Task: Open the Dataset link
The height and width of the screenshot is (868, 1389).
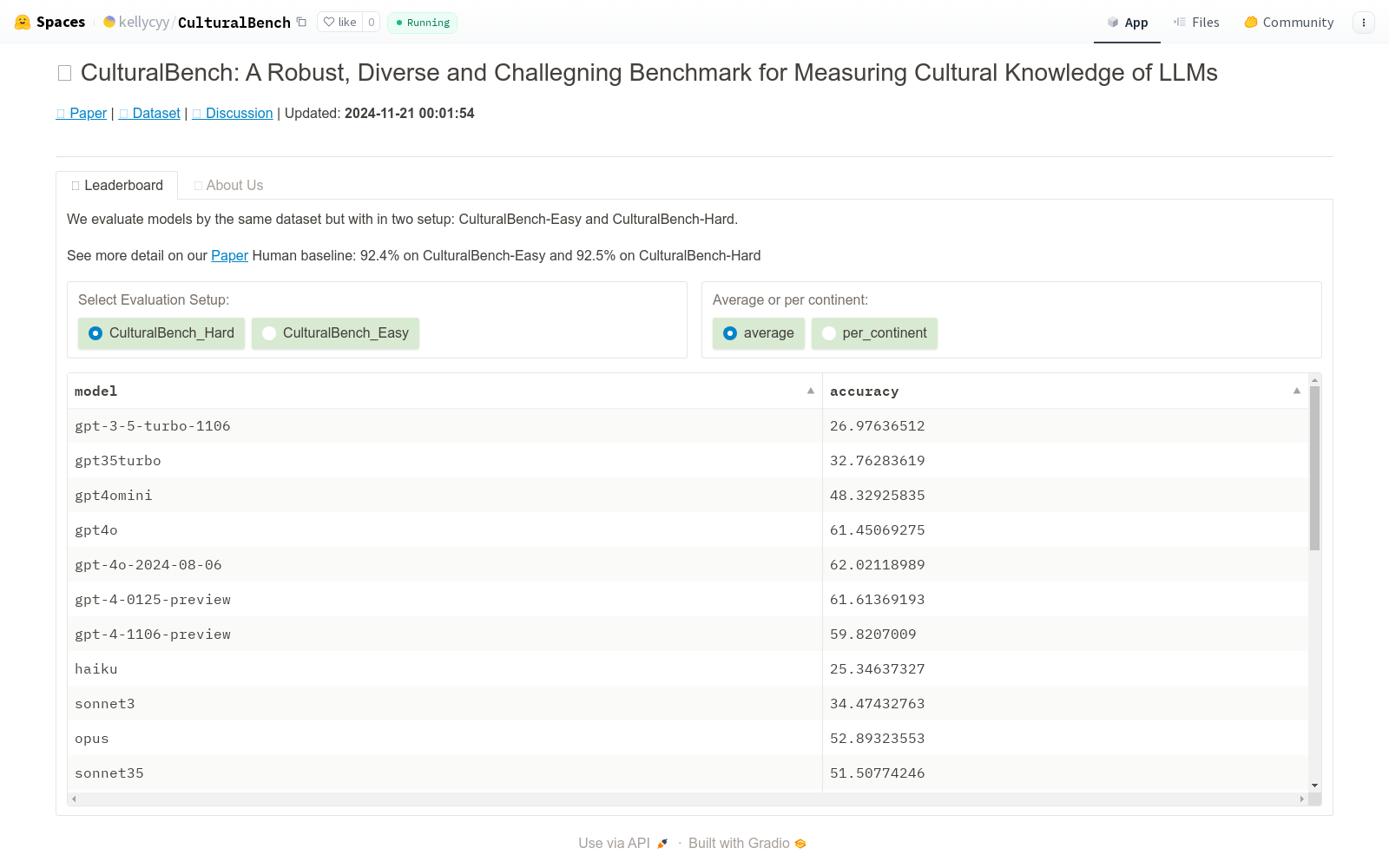Action: click(149, 113)
